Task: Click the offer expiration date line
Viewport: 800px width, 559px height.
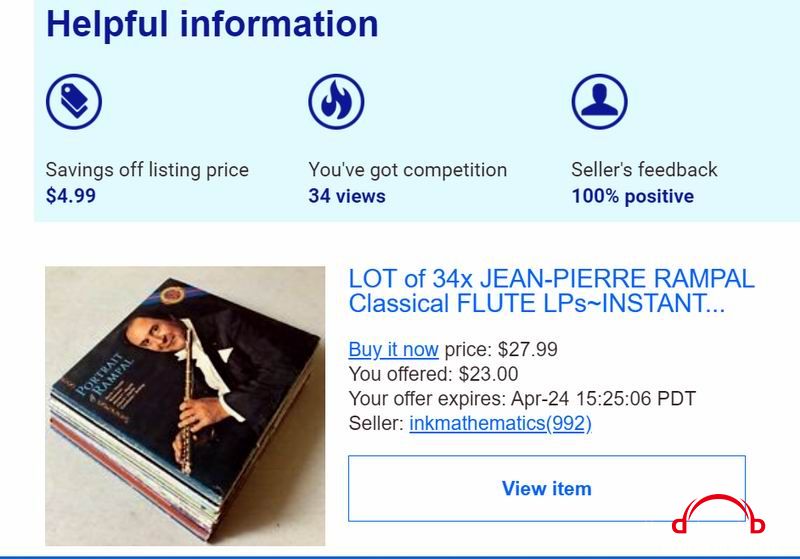Action: tap(522, 398)
